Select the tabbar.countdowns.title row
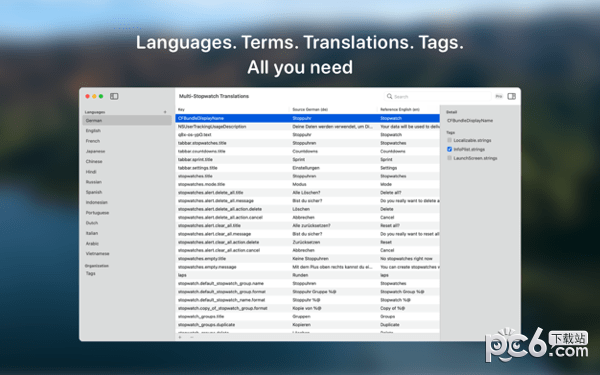The width and height of the screenshot is (600, 375). pyautogui.click(x=308, y=152)
